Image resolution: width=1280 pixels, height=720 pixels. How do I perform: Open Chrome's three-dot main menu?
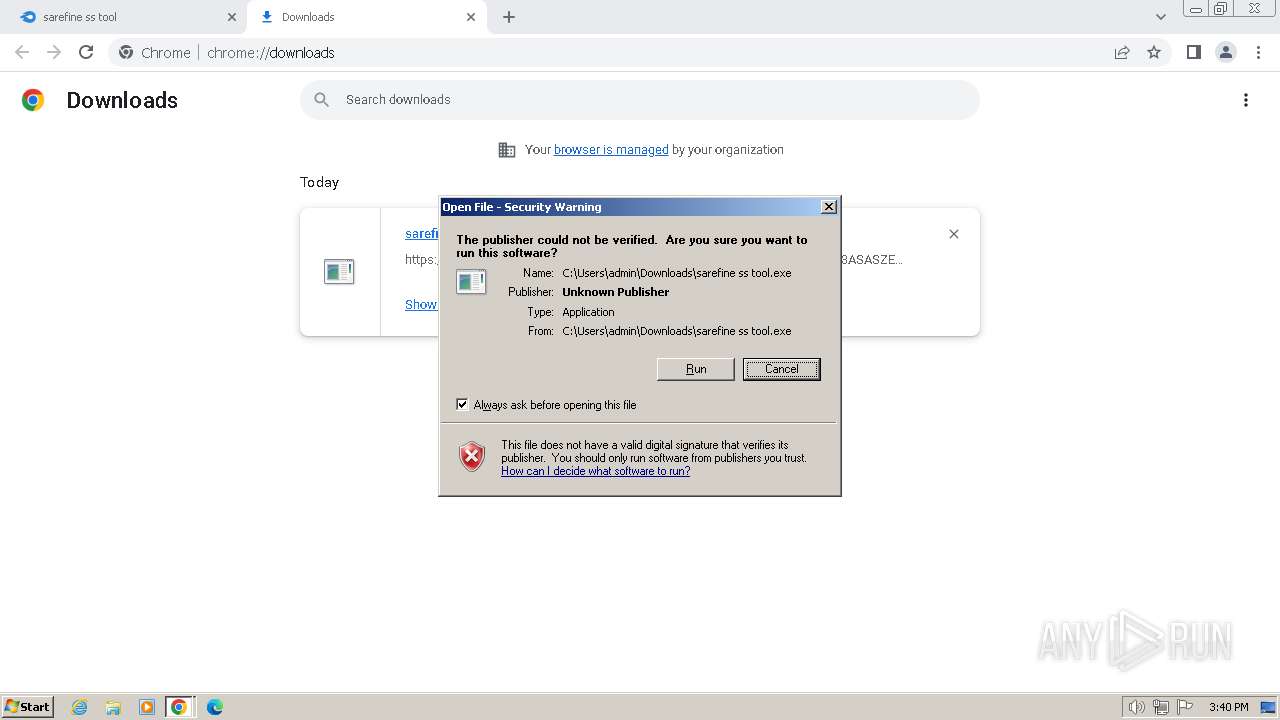tap(1259, 52)
